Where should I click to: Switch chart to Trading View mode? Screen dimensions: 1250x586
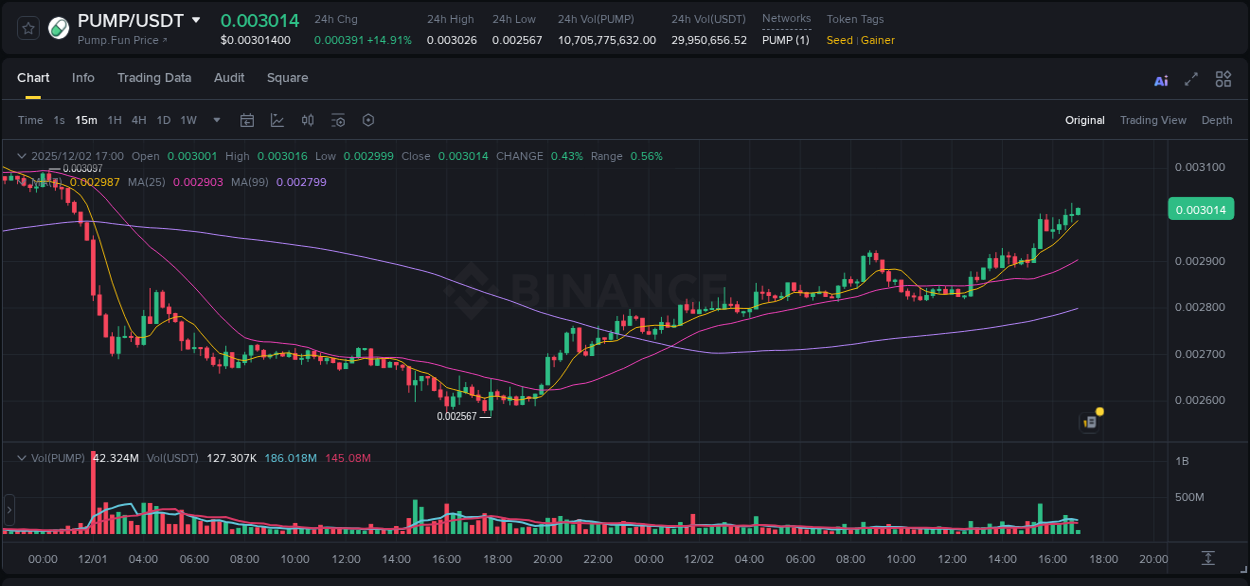[x=1153, y=120]
